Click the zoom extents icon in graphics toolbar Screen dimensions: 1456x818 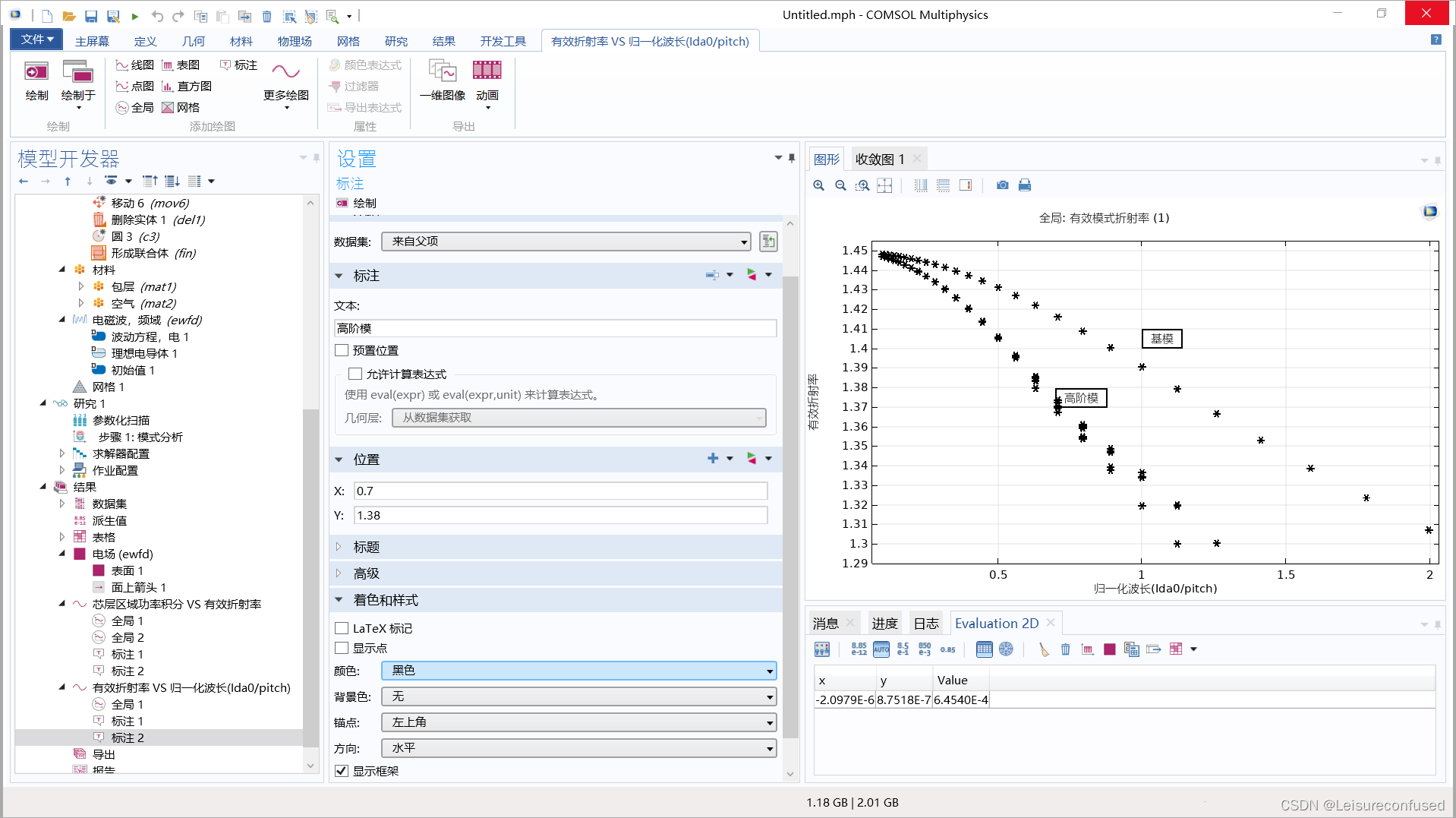[884, 185]
